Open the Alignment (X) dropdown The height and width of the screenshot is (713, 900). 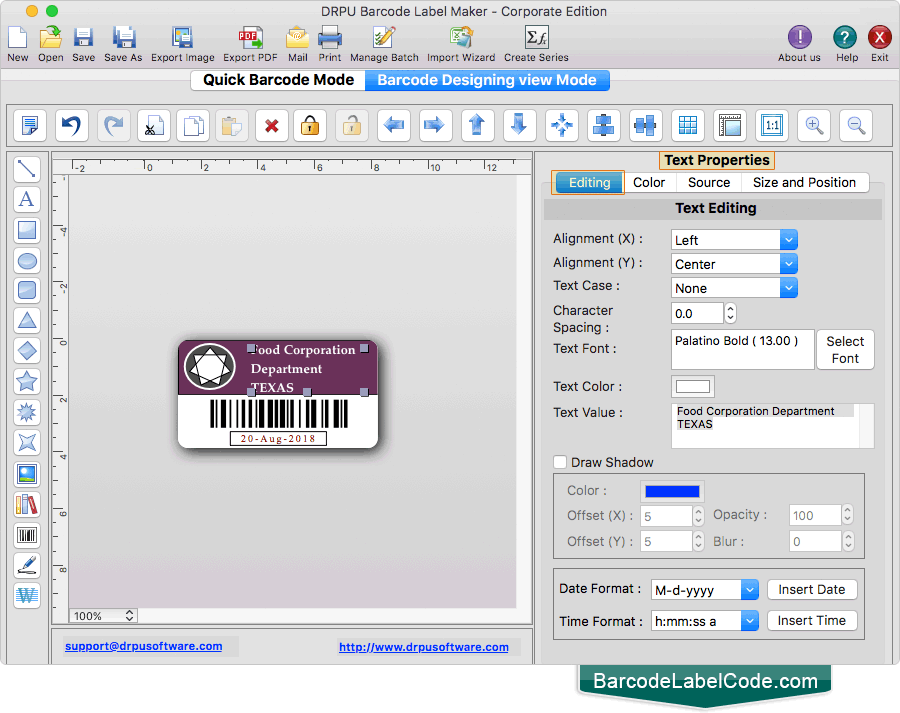733,239
